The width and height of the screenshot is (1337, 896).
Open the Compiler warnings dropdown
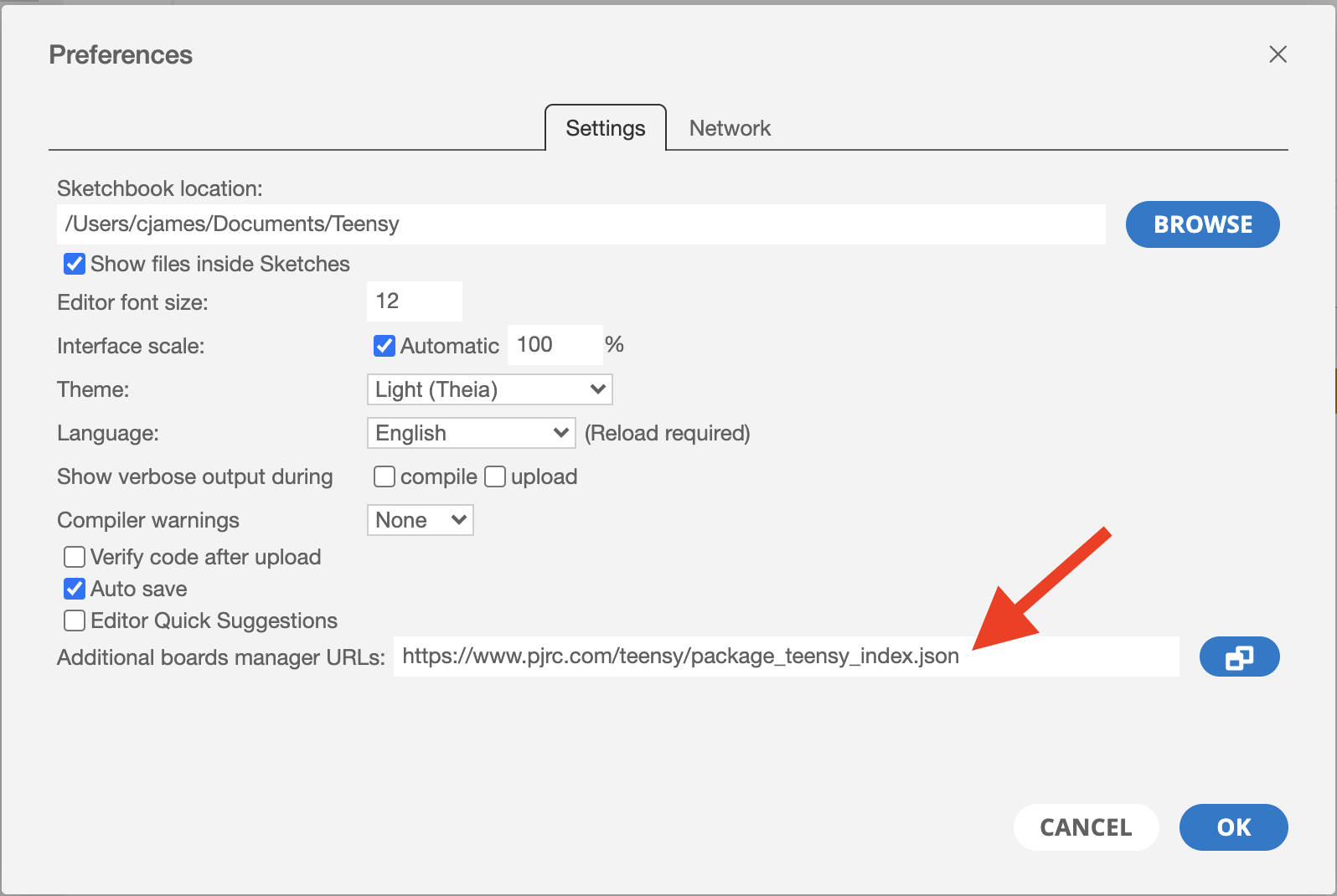pos(420,520)
